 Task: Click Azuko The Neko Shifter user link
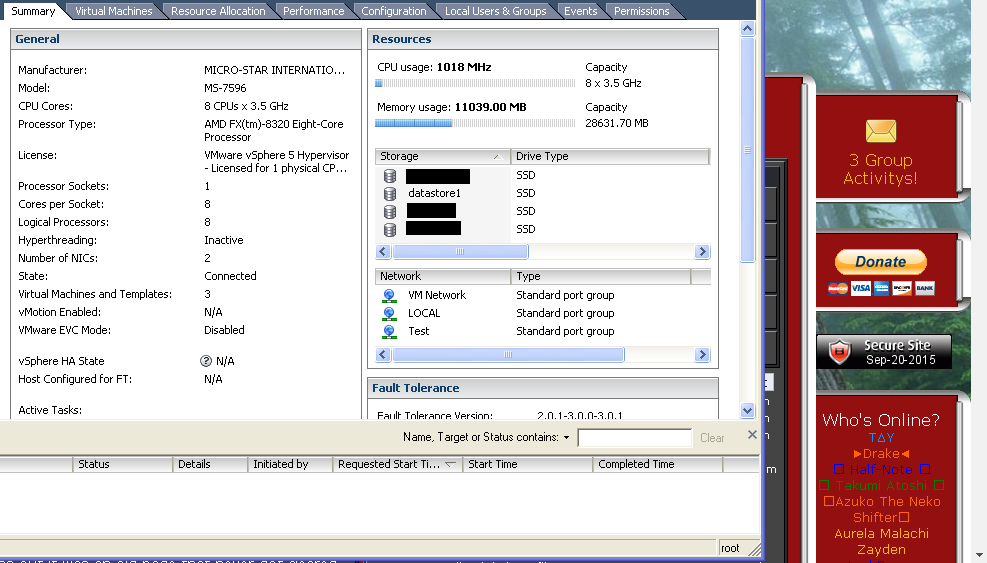point(881,509)
